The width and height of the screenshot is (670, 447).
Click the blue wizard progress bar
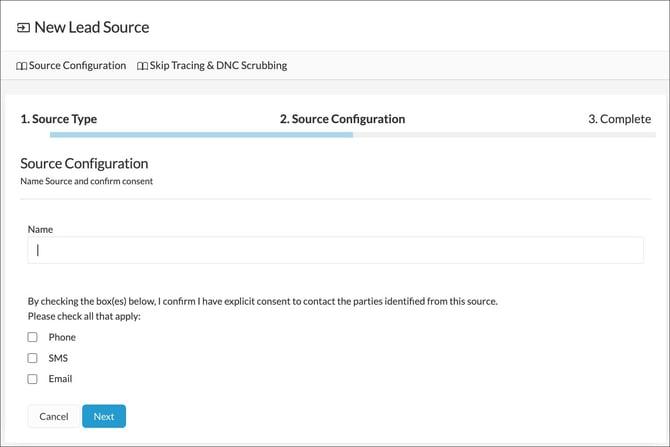click(200, 134)
